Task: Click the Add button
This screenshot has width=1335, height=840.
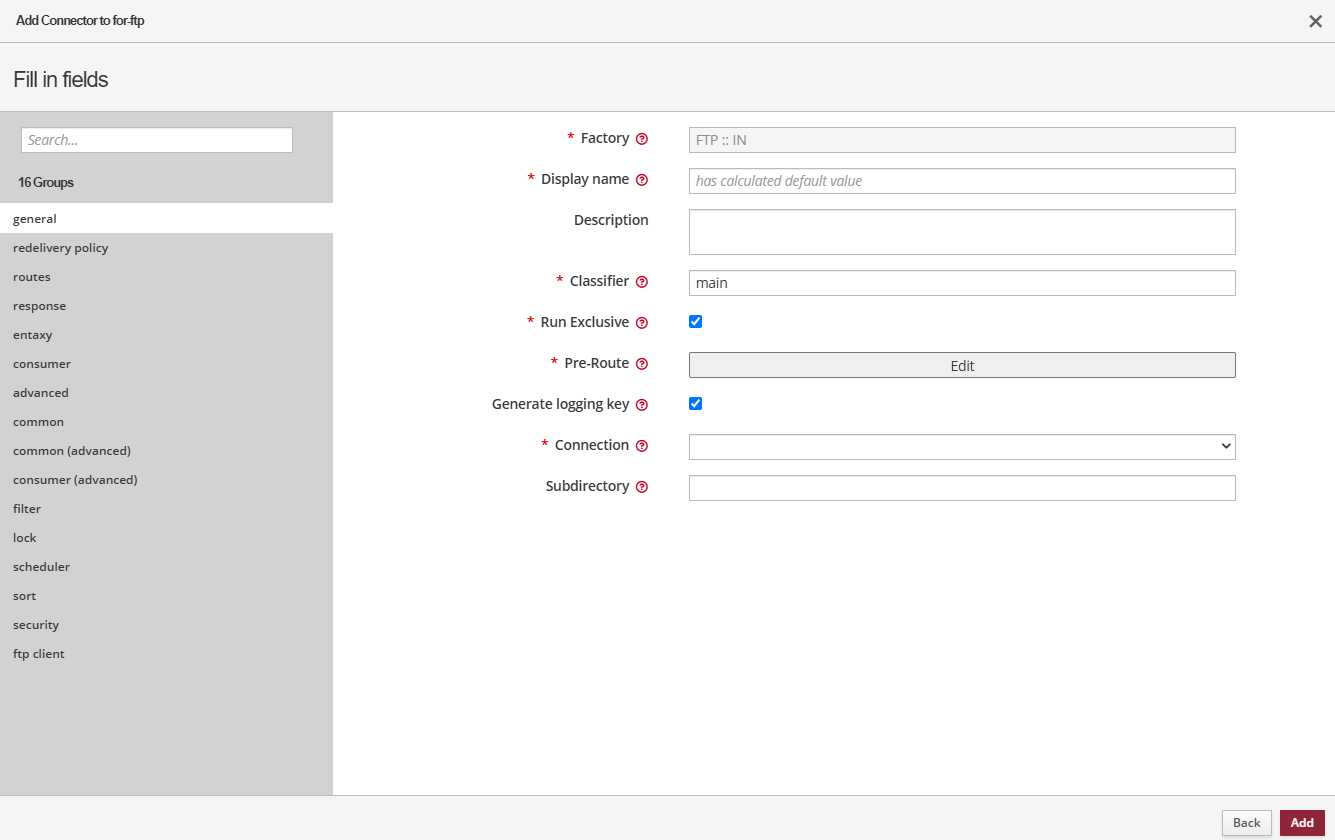Action: 1301,823
